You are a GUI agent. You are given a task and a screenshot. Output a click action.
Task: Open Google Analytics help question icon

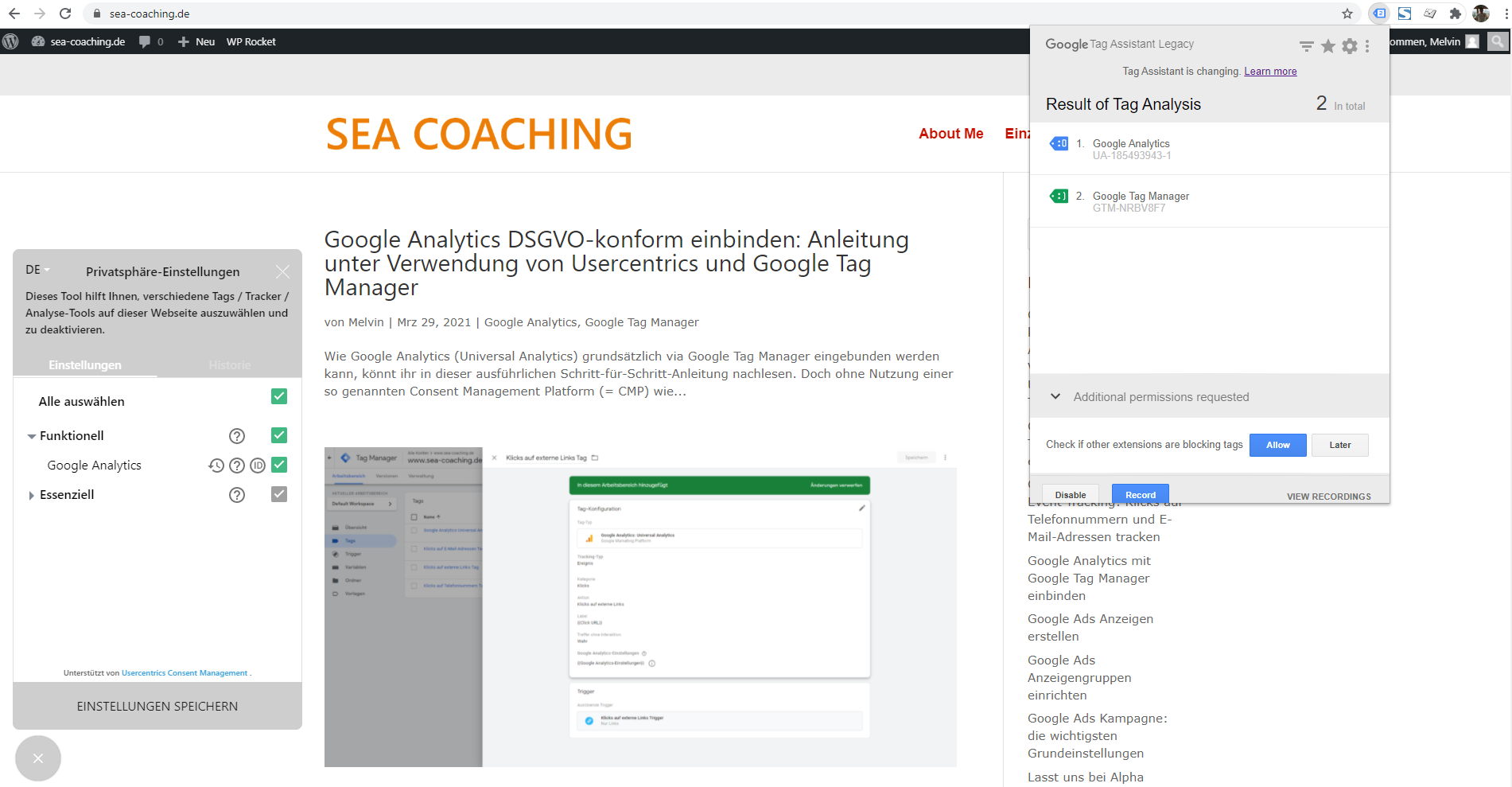pyautogui.click(x=237, y=466)
